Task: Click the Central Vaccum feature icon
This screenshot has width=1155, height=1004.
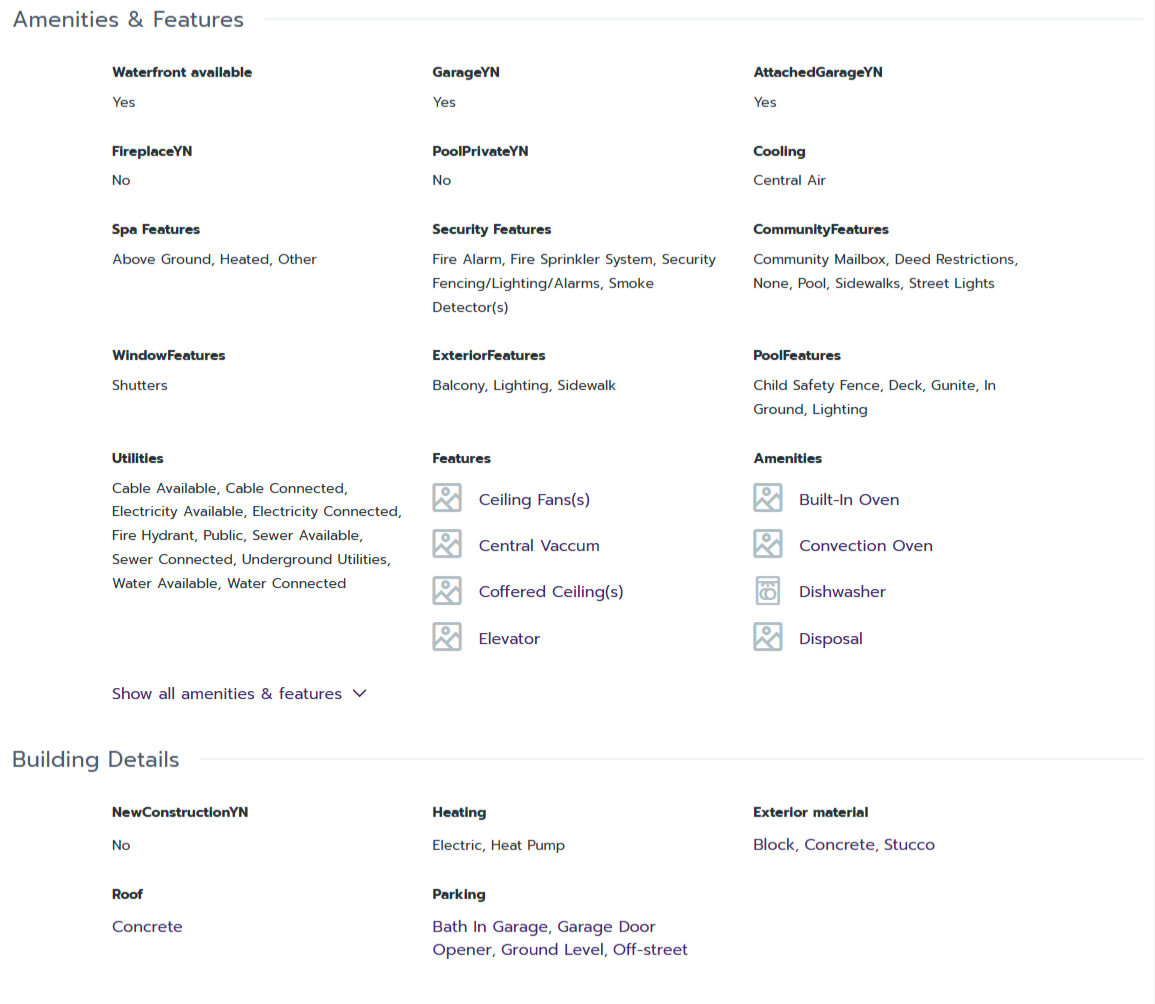Action: [447, 544]
